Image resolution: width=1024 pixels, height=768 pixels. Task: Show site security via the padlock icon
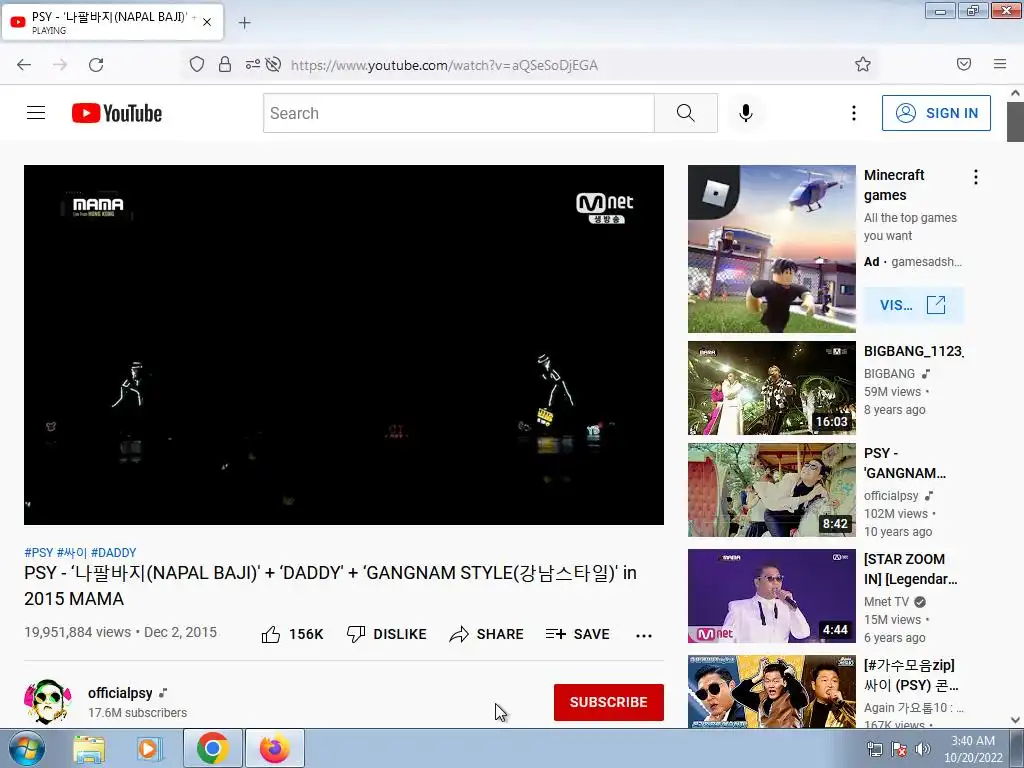tap(225, 64)
